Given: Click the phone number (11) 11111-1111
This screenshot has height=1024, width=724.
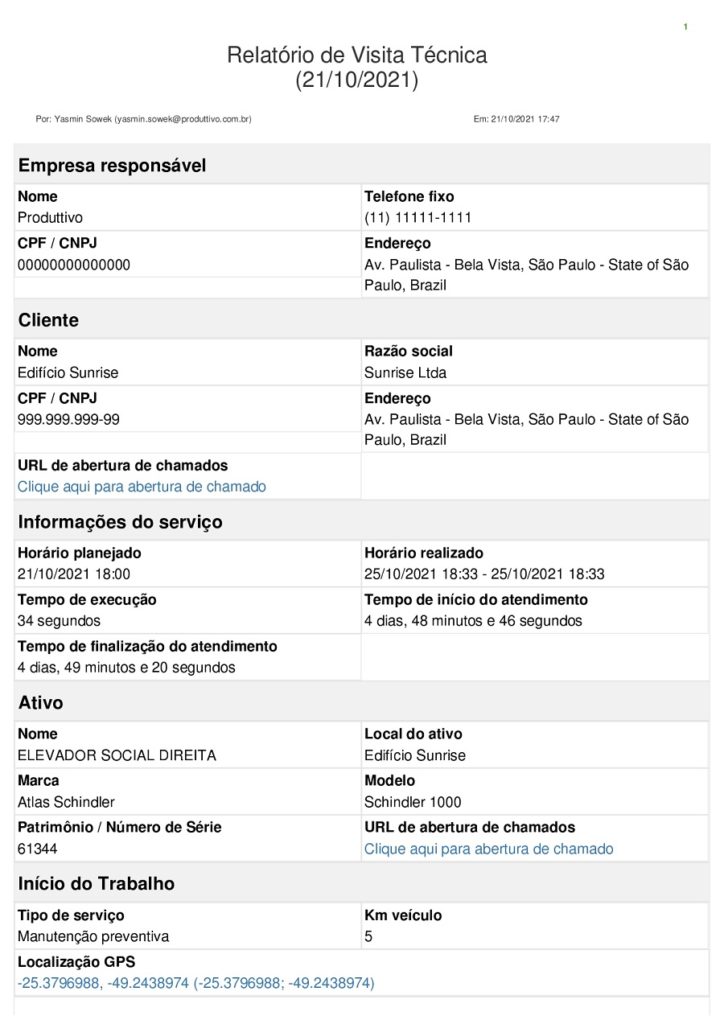Looking at the screenshot, I should (417, 218).
